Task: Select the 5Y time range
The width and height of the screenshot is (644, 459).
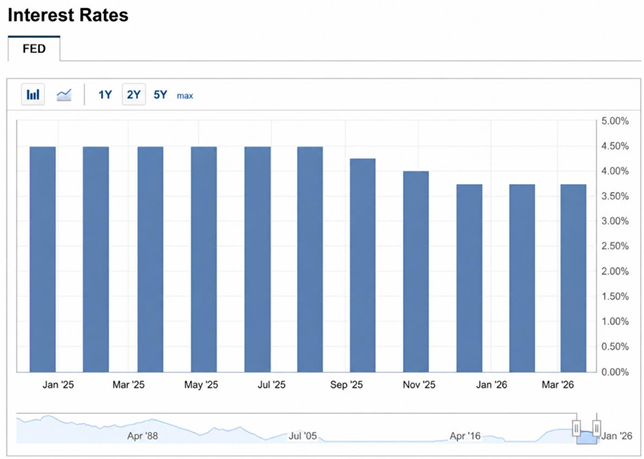Action: (x=160, y=95)
